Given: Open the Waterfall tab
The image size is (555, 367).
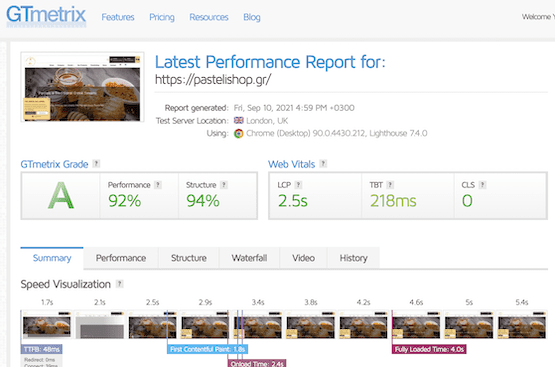Looking at the screenshot, I should pyautogui.click(x=249, y=258).
